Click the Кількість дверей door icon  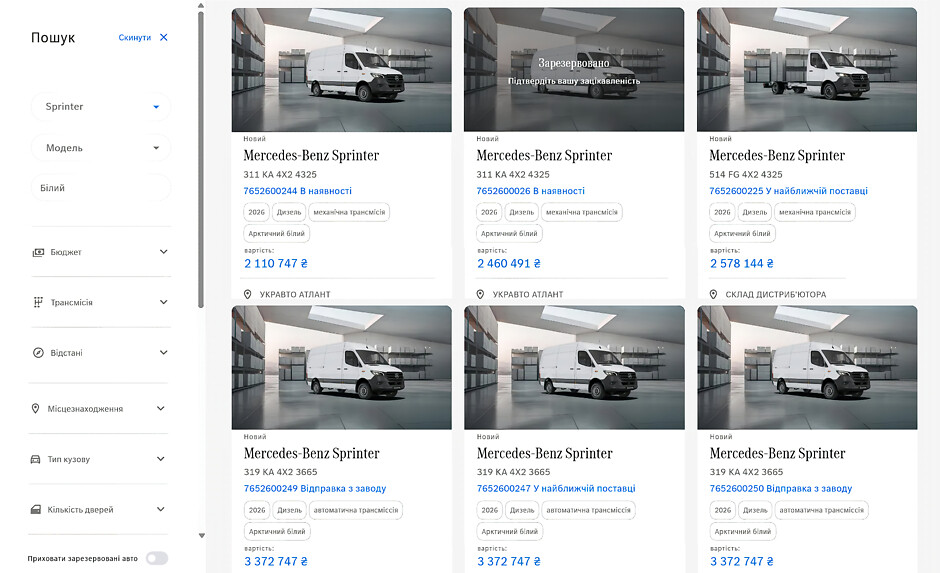pyautogui.click(x=36, y=509)
